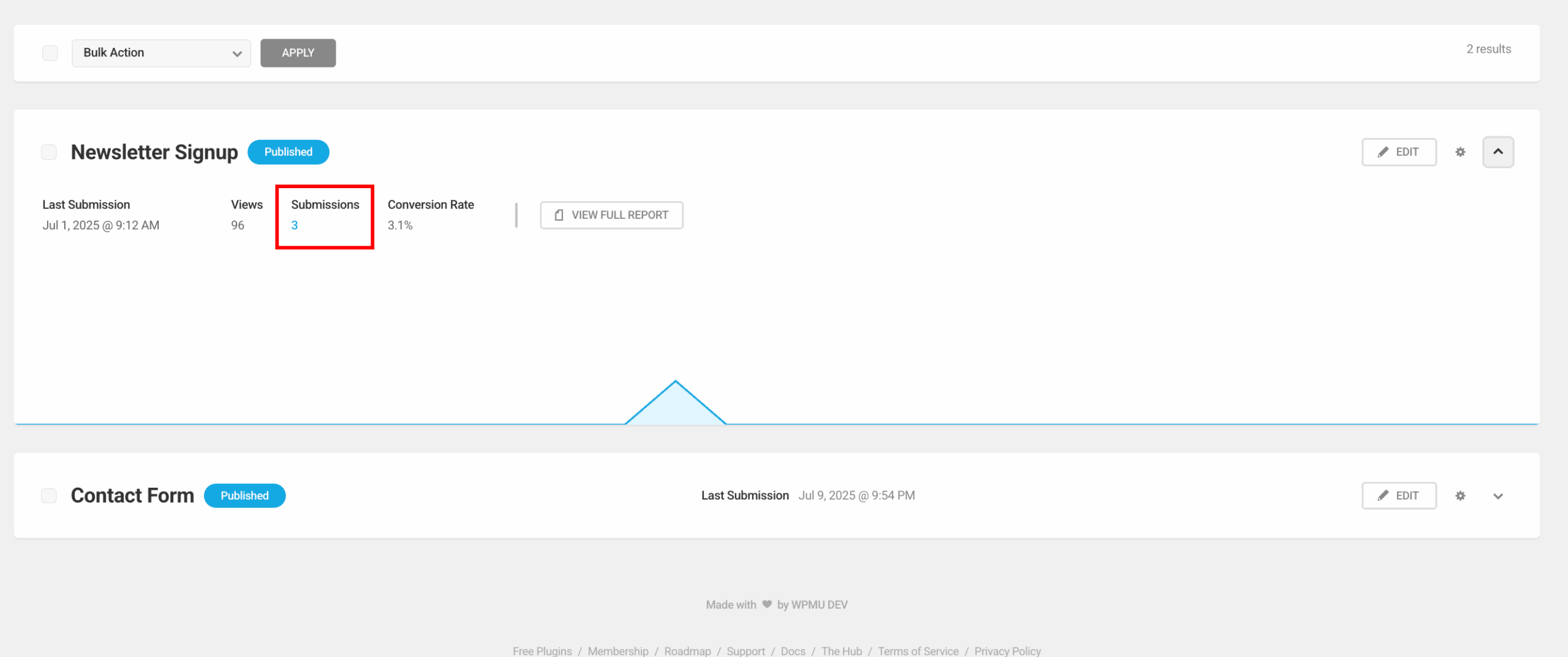Viewport: 1568px width, 657px height.
Task: Expand the Contact Form panel
Action: (1498, 496)
